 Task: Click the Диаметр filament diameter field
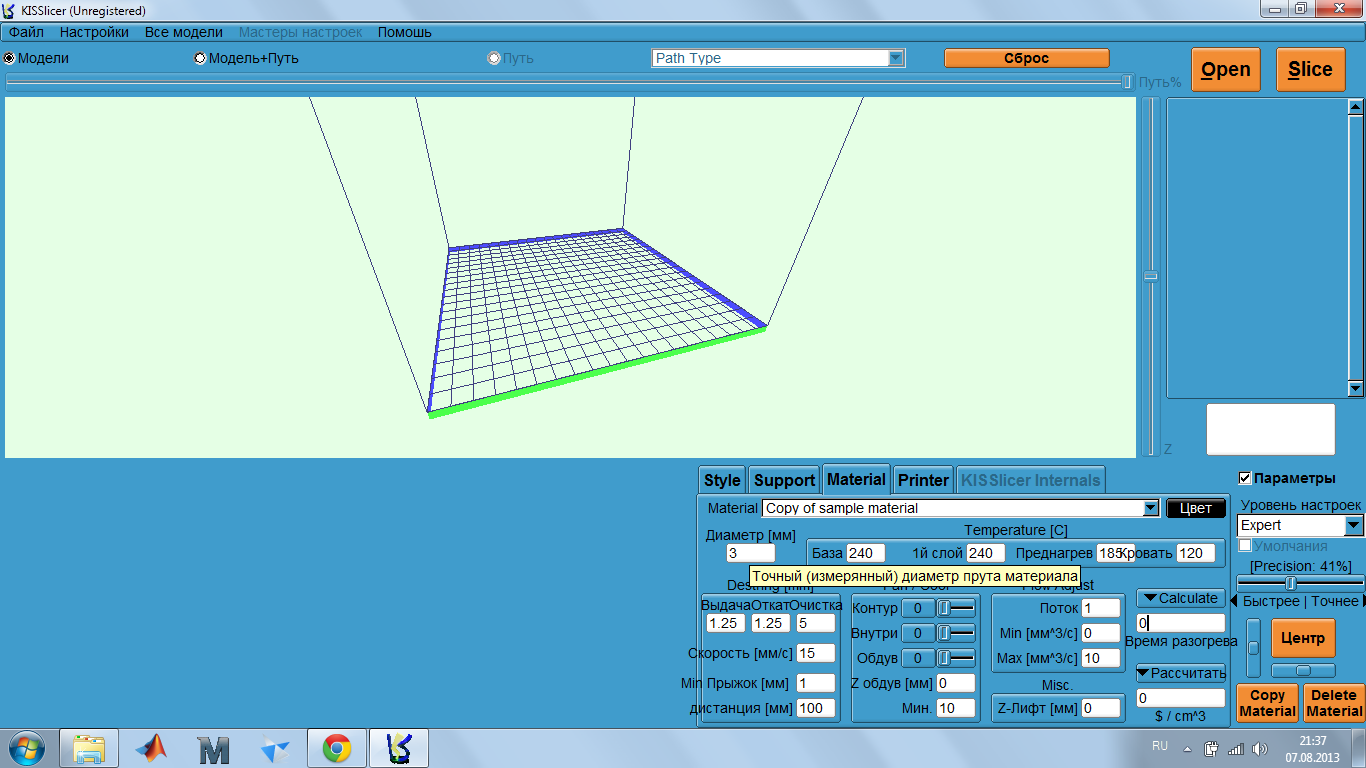750,553
